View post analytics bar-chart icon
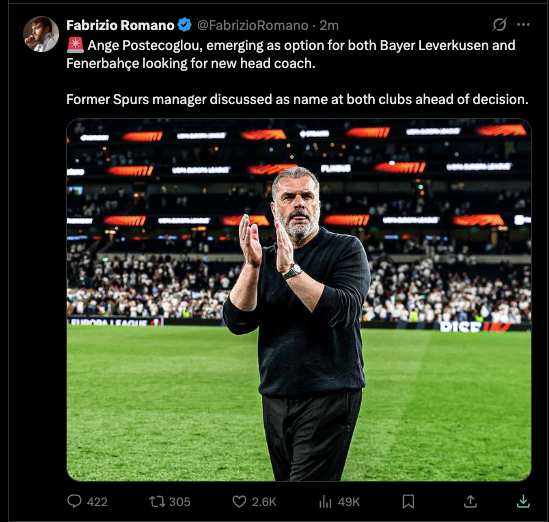This screenshot has width=549, height=522. [325, 502]
